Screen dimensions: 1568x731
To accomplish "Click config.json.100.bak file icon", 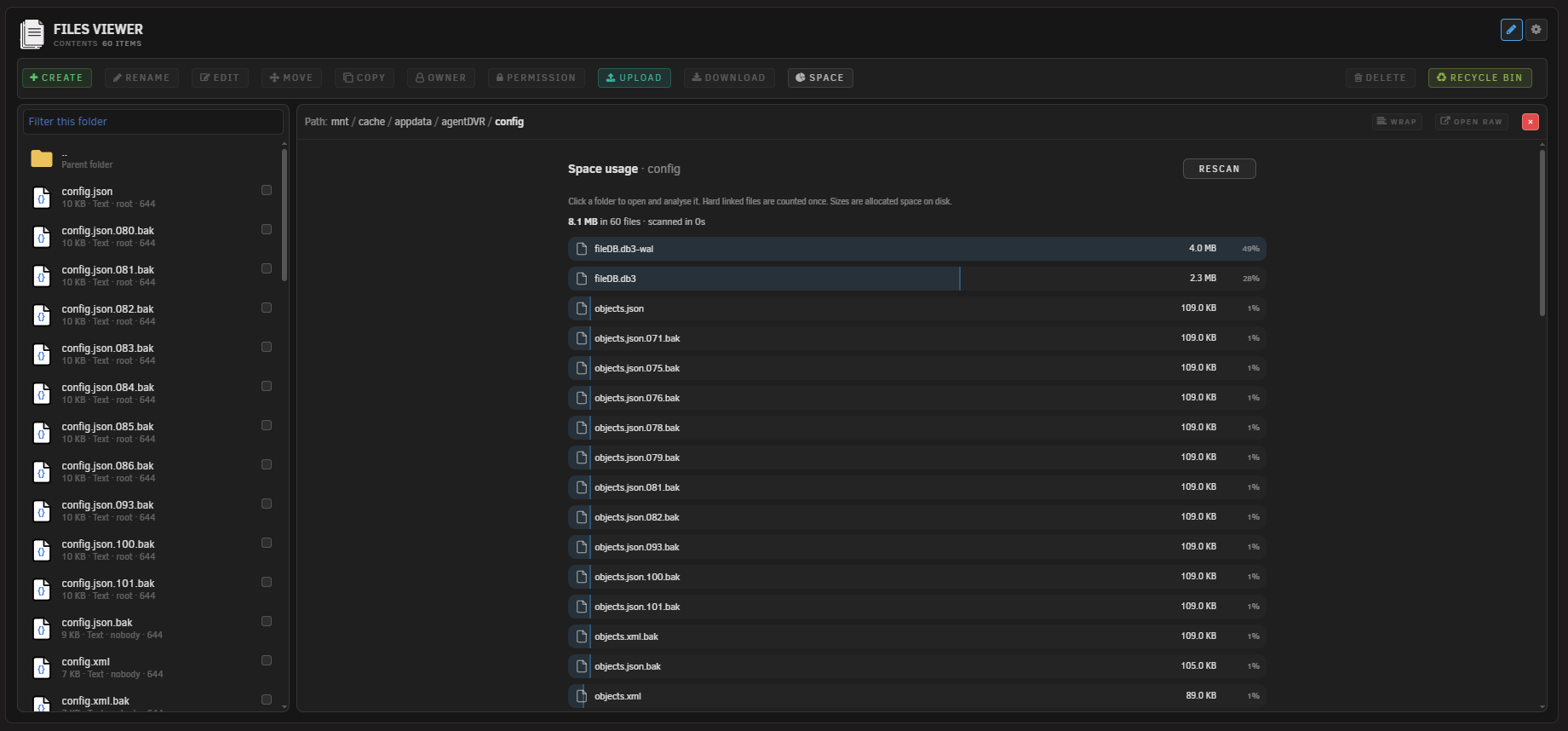I will (42, 550).
